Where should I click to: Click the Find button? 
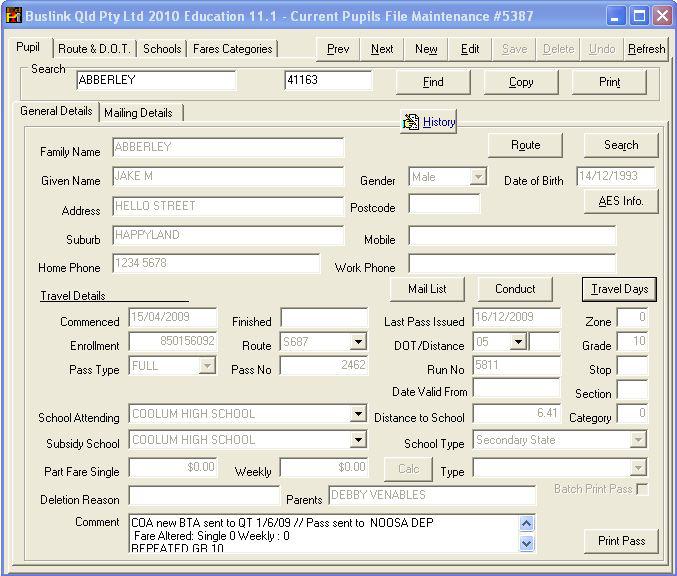tap(433, 82)
